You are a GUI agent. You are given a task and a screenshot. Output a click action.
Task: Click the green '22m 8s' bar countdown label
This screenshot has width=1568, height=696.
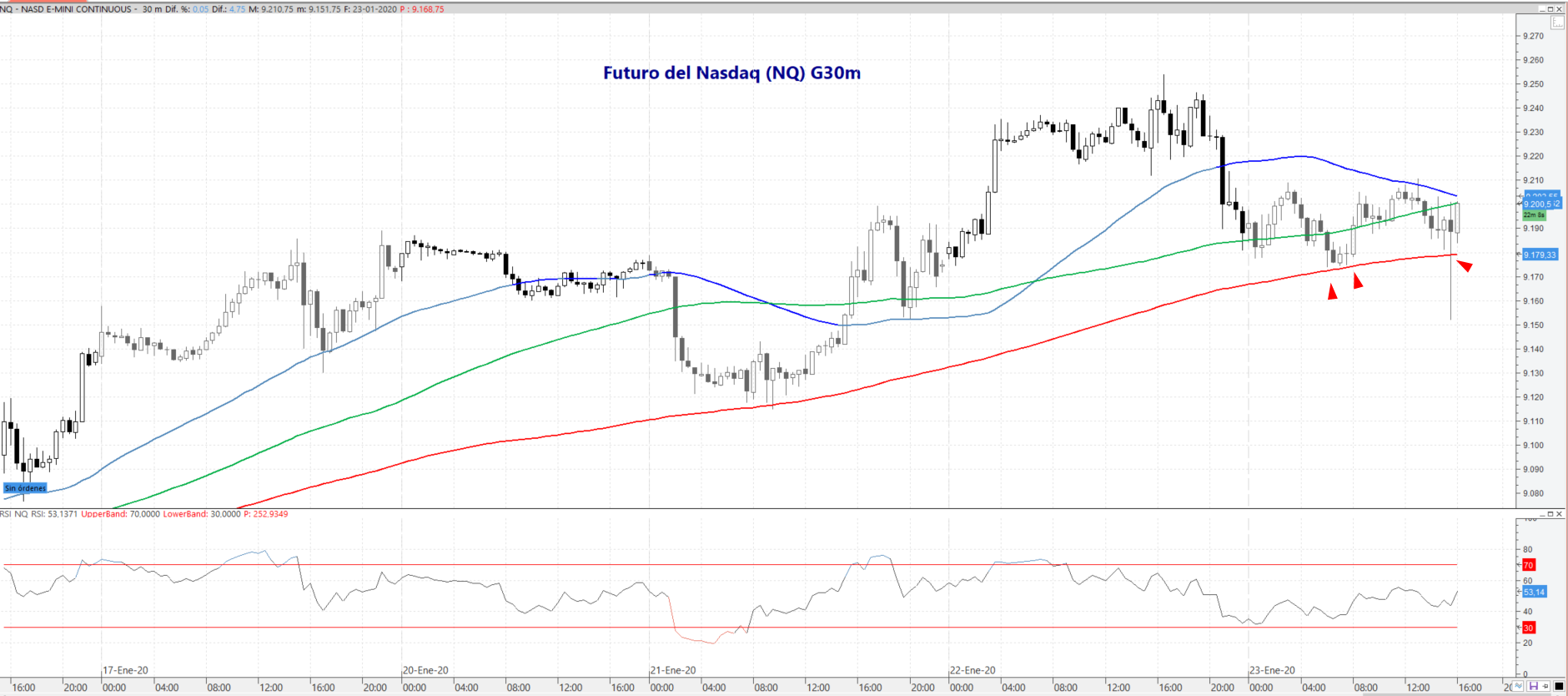1535,215
